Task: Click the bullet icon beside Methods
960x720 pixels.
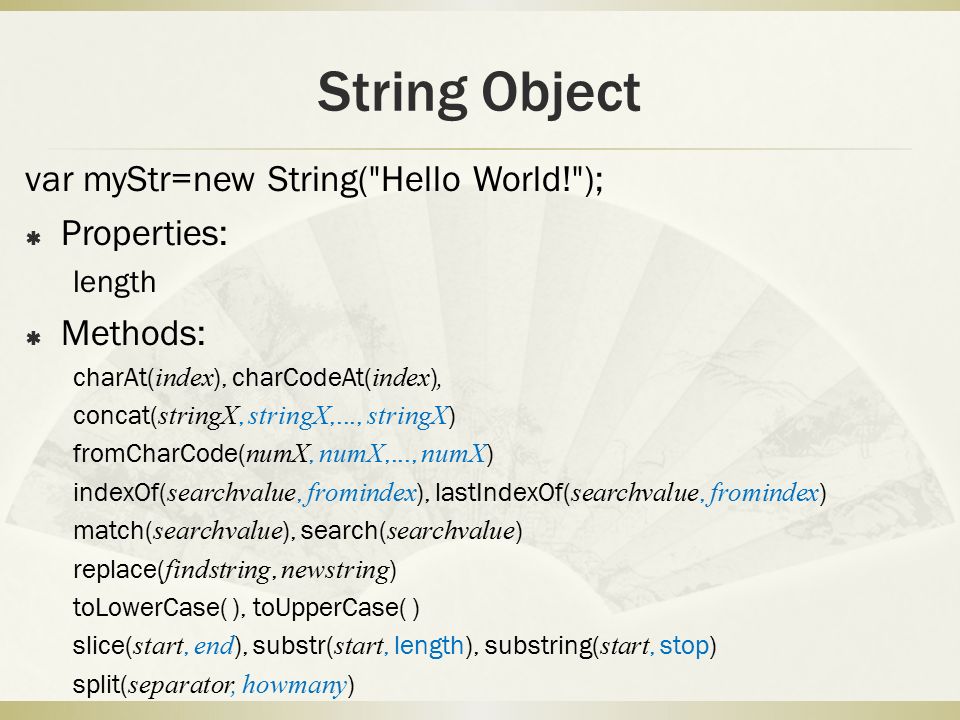Action: 34,337
